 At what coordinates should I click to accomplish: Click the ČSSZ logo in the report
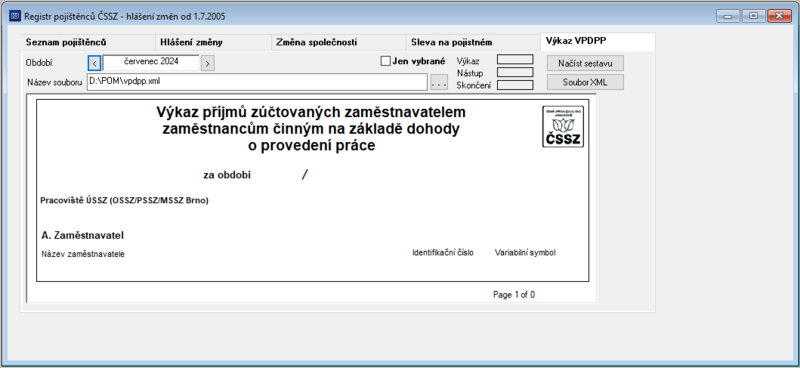(x=563, y=127)
